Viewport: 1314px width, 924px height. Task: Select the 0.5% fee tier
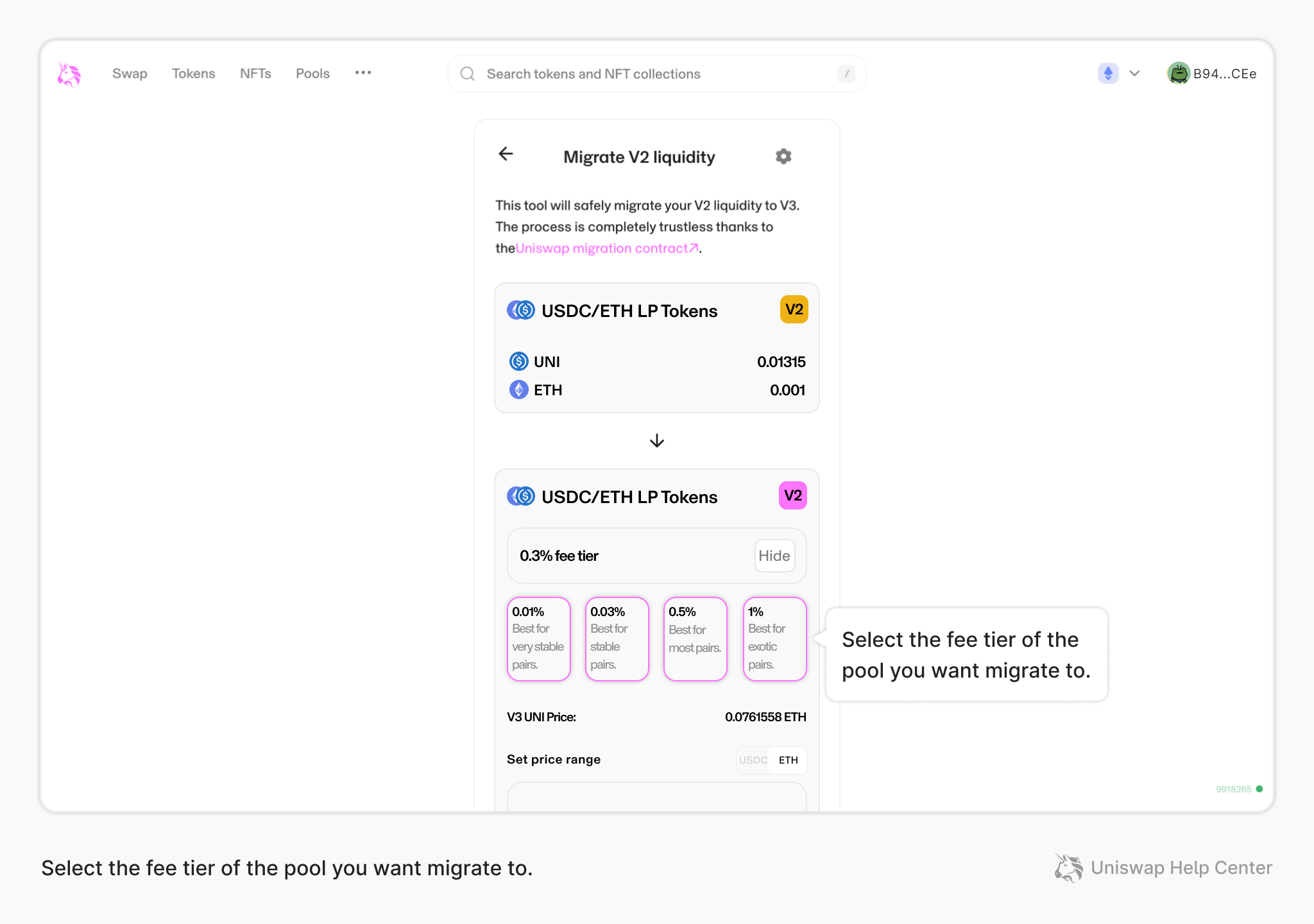pyautogui.click(x=695, y=639)
